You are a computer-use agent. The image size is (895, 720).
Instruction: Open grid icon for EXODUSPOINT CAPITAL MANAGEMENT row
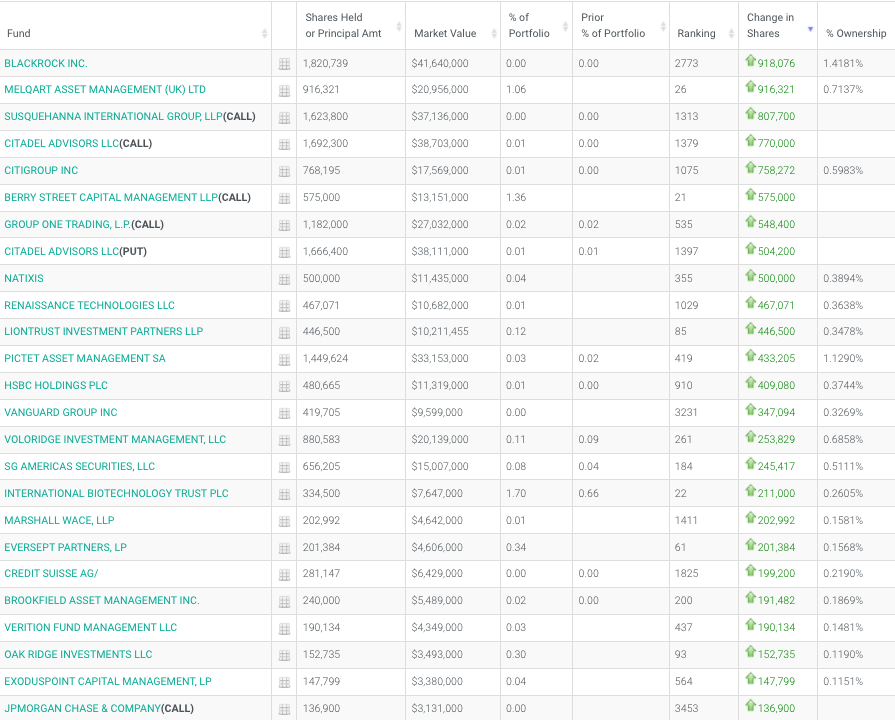click(284, 682)
